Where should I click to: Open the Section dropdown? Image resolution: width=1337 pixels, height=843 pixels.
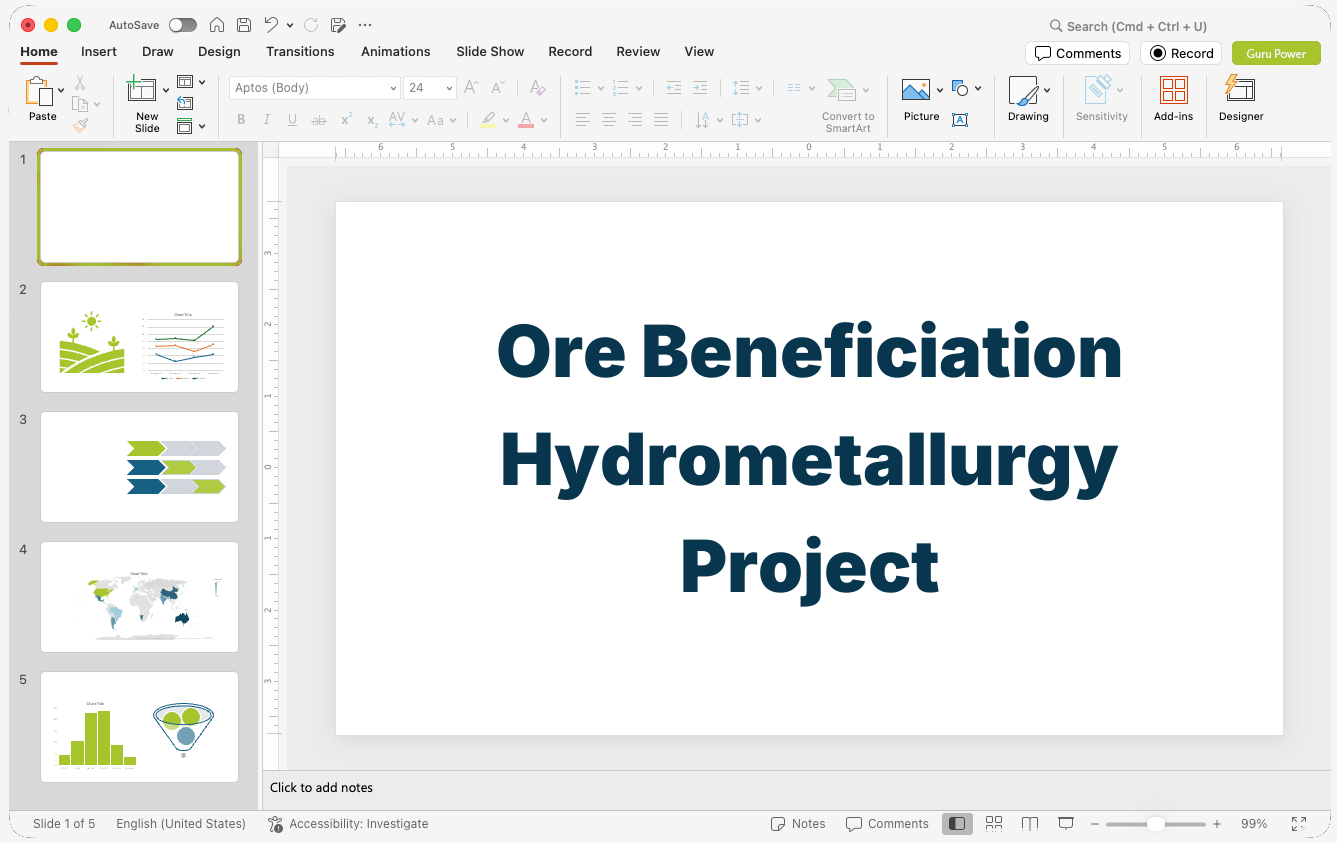(191, 126)
